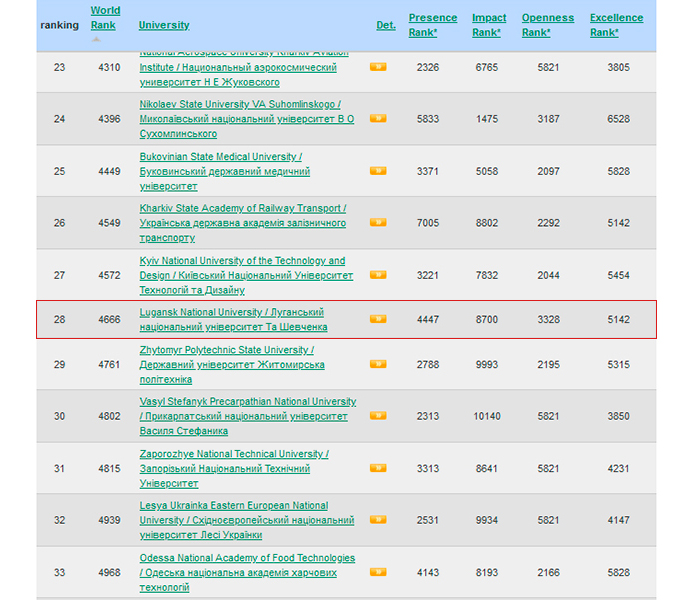Open details icon for Zhytomyr Polytechnic State University
Image resolution: width=680 pixels, height=600 pixels.
coord(378,364)
